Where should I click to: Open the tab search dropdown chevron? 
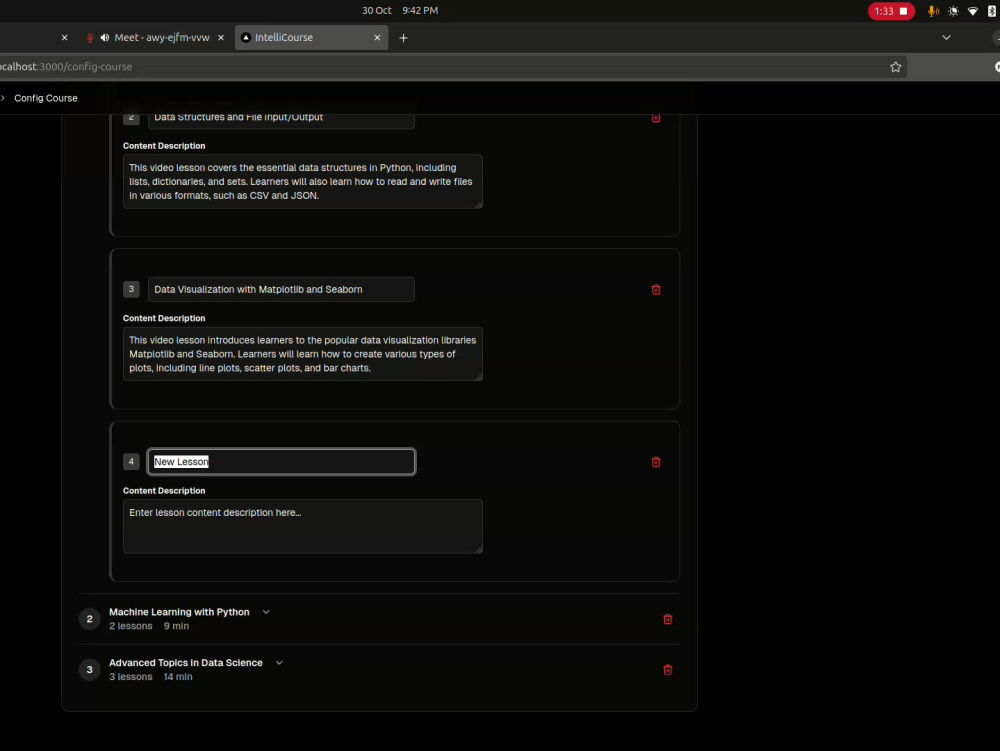946,38
